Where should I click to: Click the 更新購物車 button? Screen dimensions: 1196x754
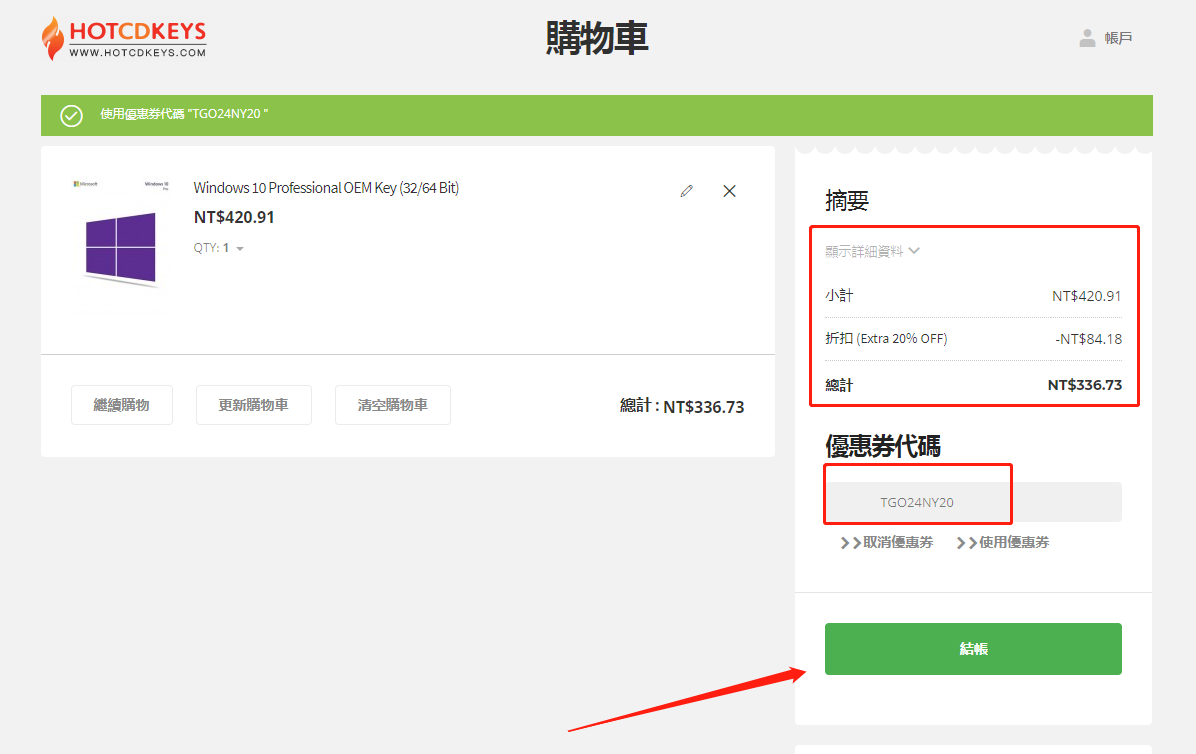(x=254, y=405)
